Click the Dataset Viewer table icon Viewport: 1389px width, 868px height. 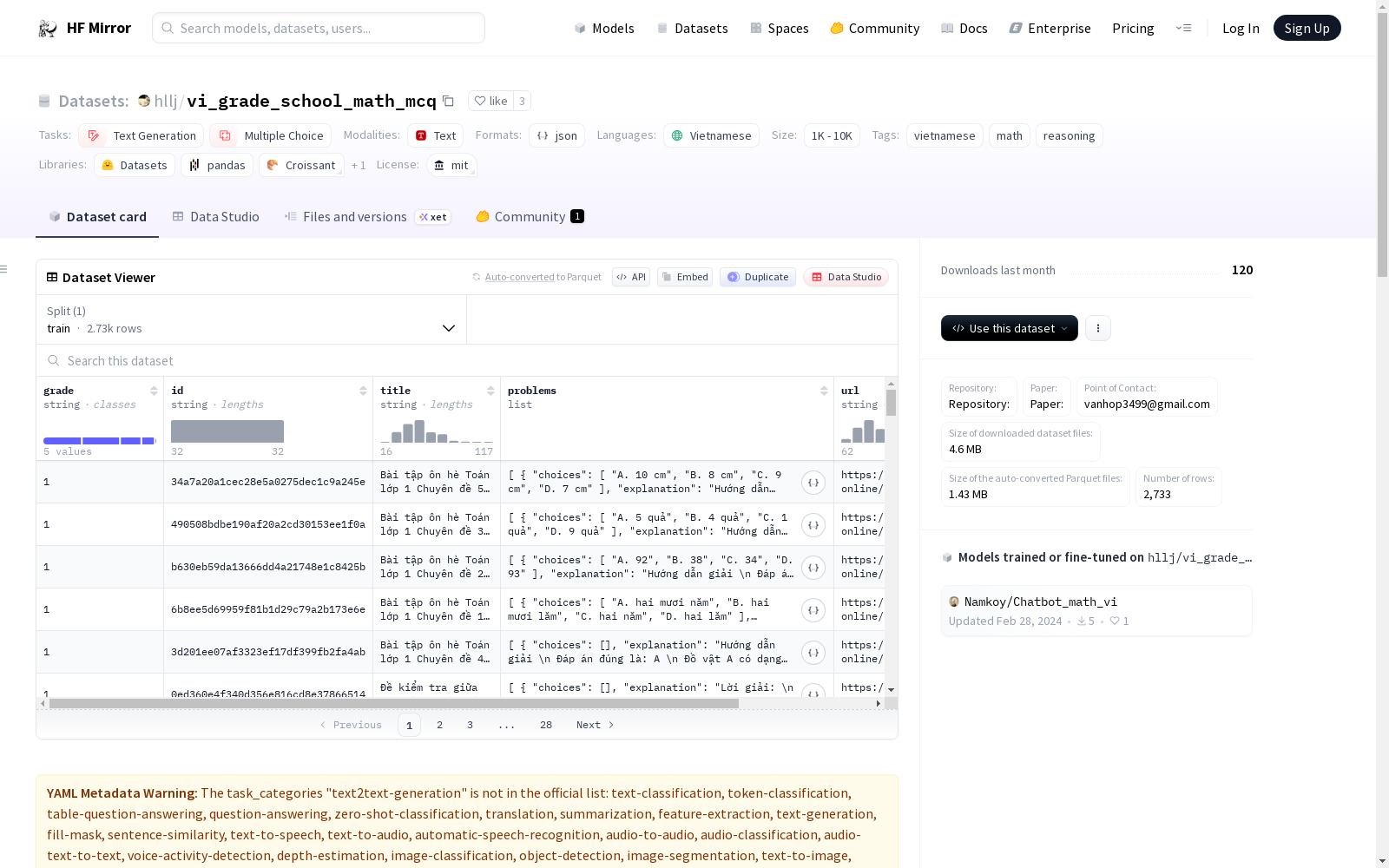pos(52,278)
